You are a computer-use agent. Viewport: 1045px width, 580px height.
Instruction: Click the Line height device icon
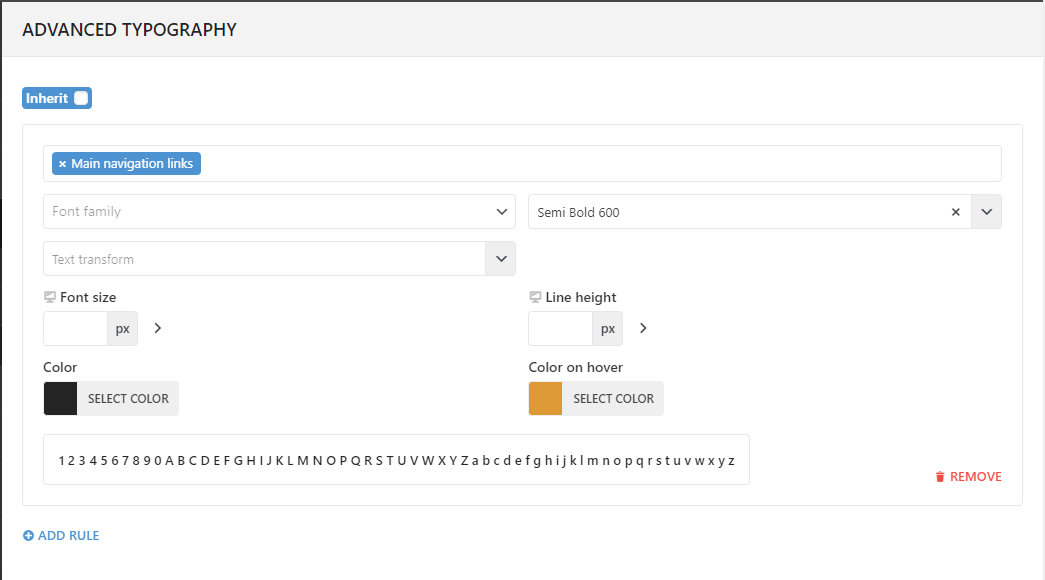tap(535, 297)
